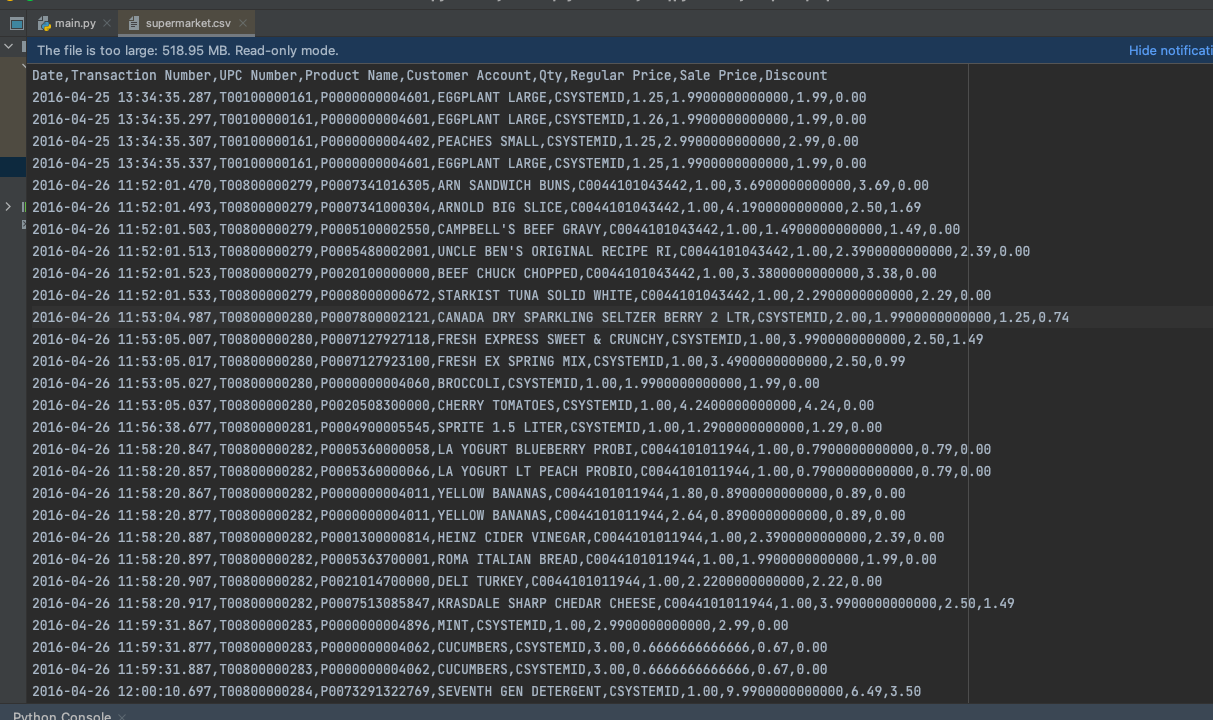The height and width of the screenshot is (720, 1213).
Task: Click the CSV file icon on supermarket.csv tab
Action: coord(133,22)
